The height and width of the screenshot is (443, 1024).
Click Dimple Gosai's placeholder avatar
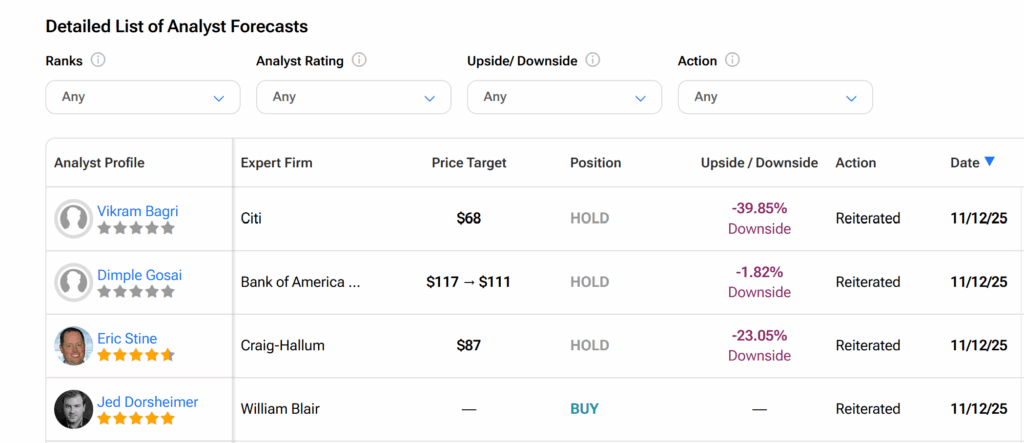(74, 282)
